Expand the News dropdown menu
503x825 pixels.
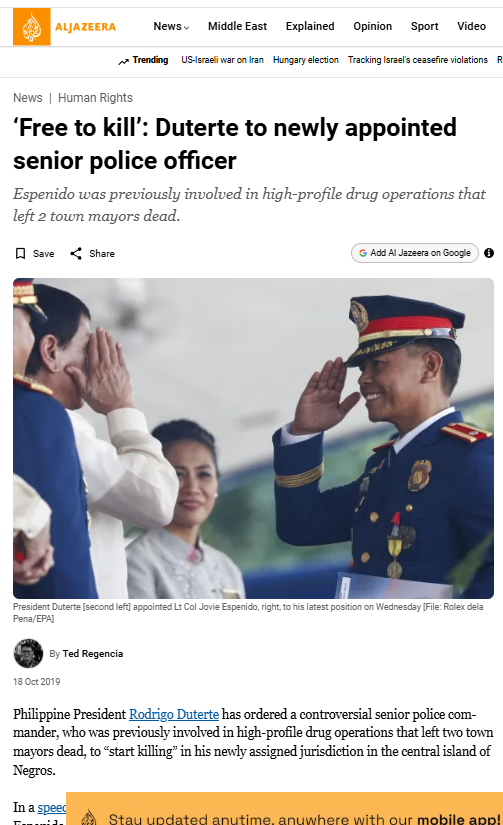171,26
